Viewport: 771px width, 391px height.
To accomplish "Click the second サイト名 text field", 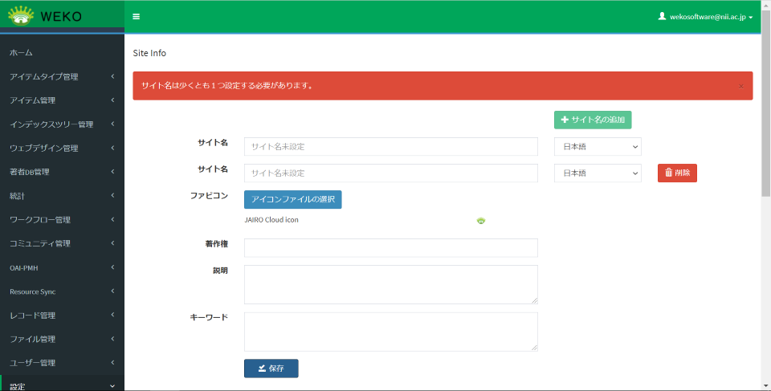I will coord(391,173).
